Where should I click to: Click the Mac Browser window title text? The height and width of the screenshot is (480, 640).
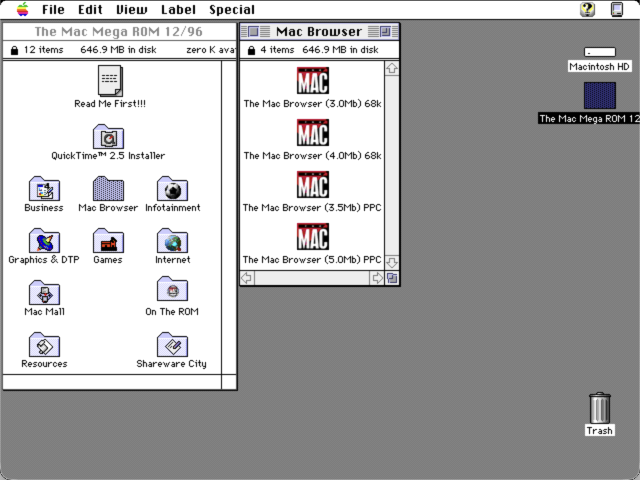(319, 31)
